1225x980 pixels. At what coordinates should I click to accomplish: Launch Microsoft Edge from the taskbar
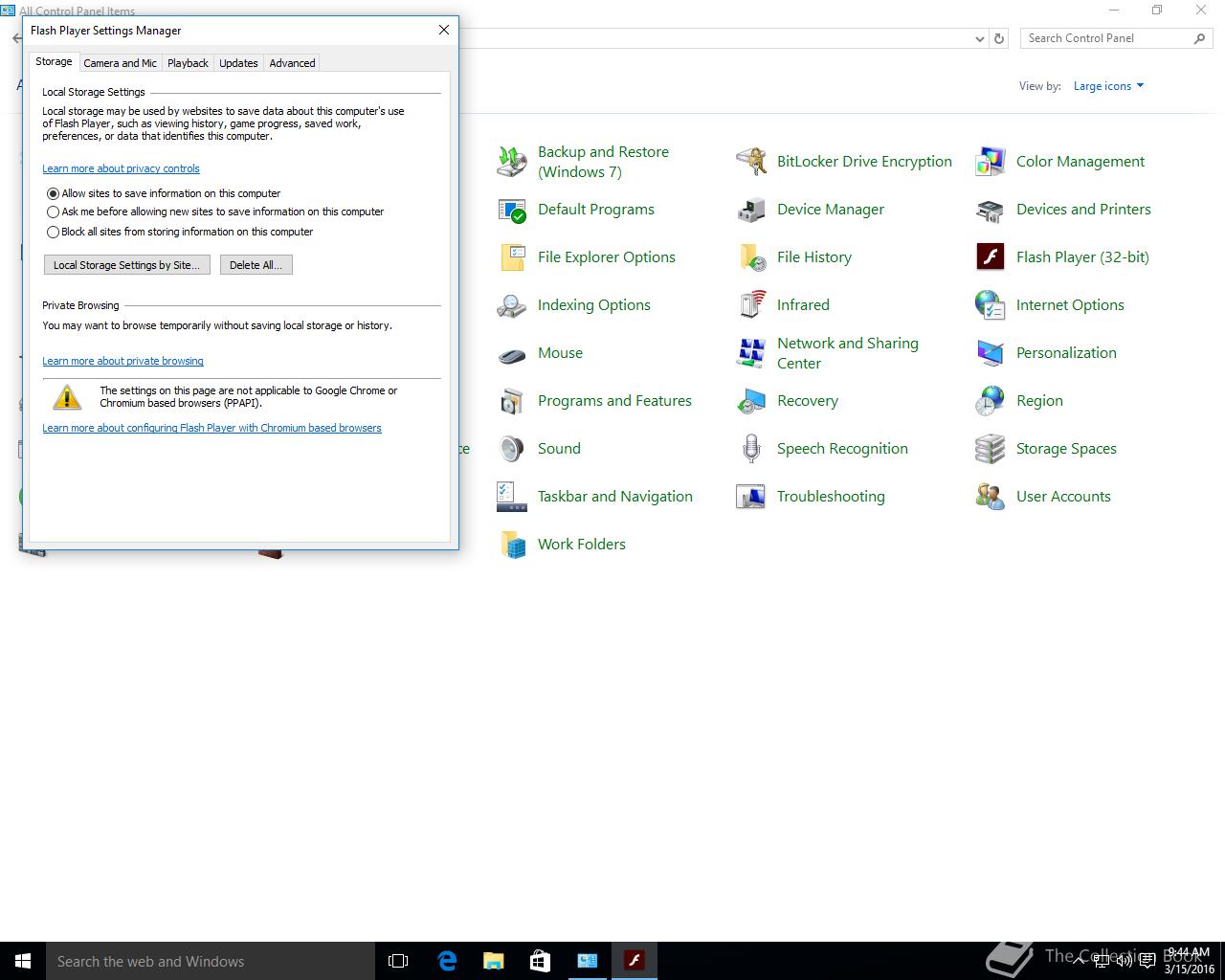click(x=446, y=961)
